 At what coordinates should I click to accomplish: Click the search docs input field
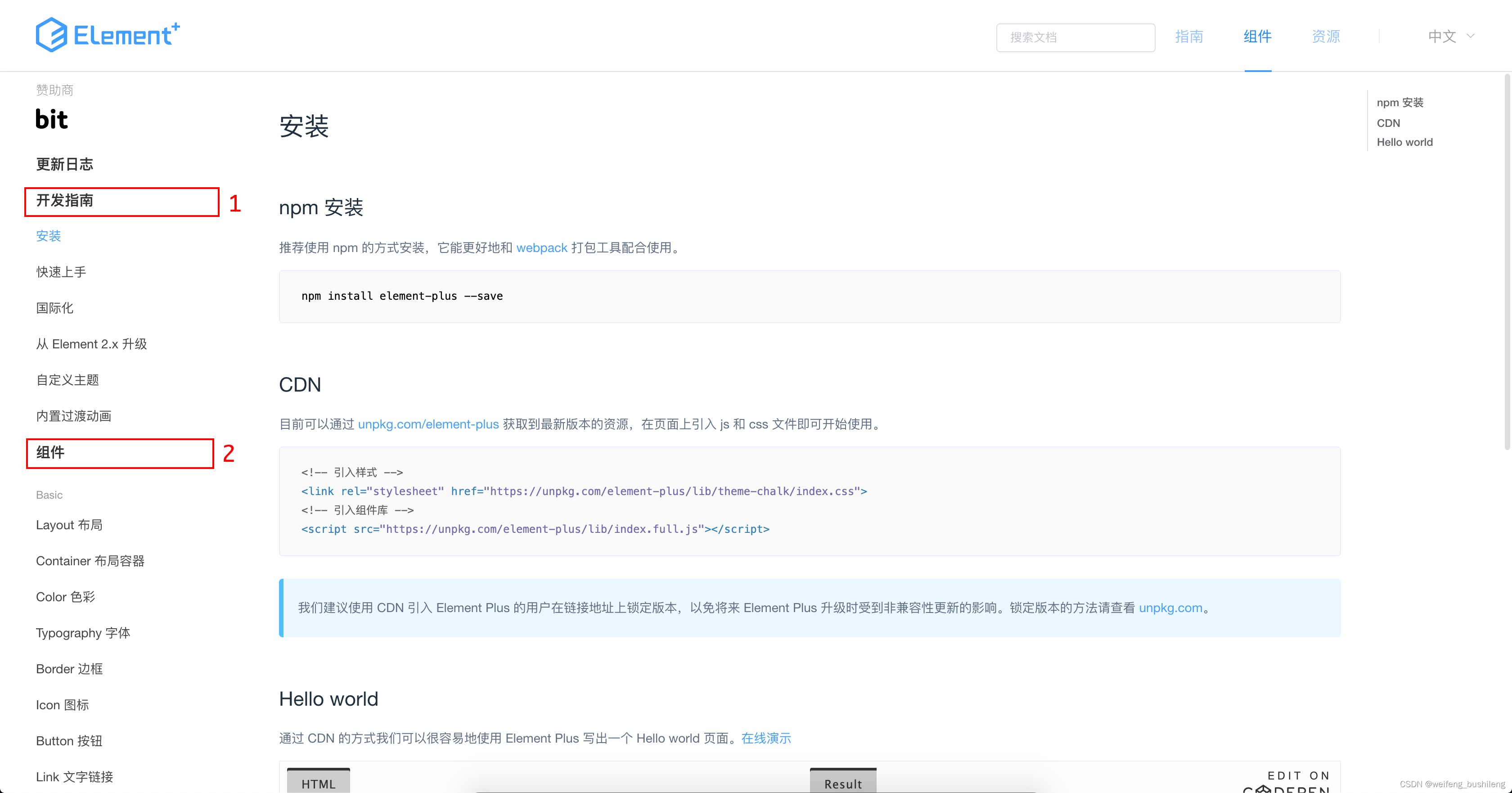point(1075,37)
